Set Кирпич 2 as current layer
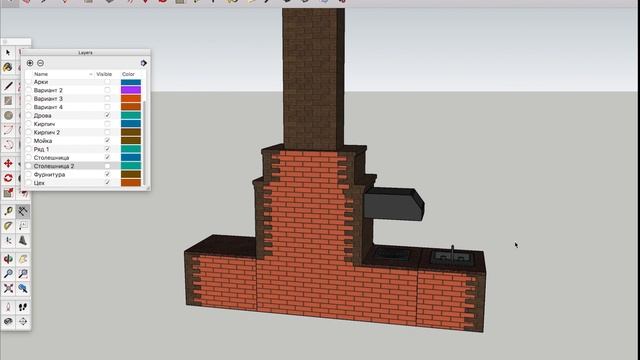 click(x=29, y=132)
